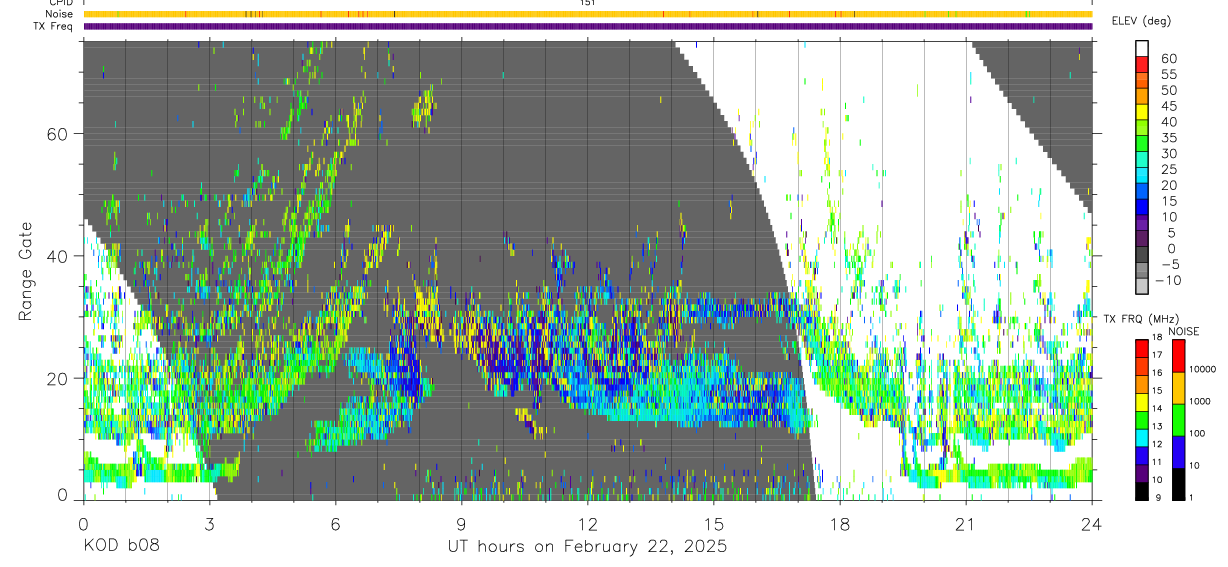Click the cyan swatch in TX FRQ colorbar

coord(1142,438)
